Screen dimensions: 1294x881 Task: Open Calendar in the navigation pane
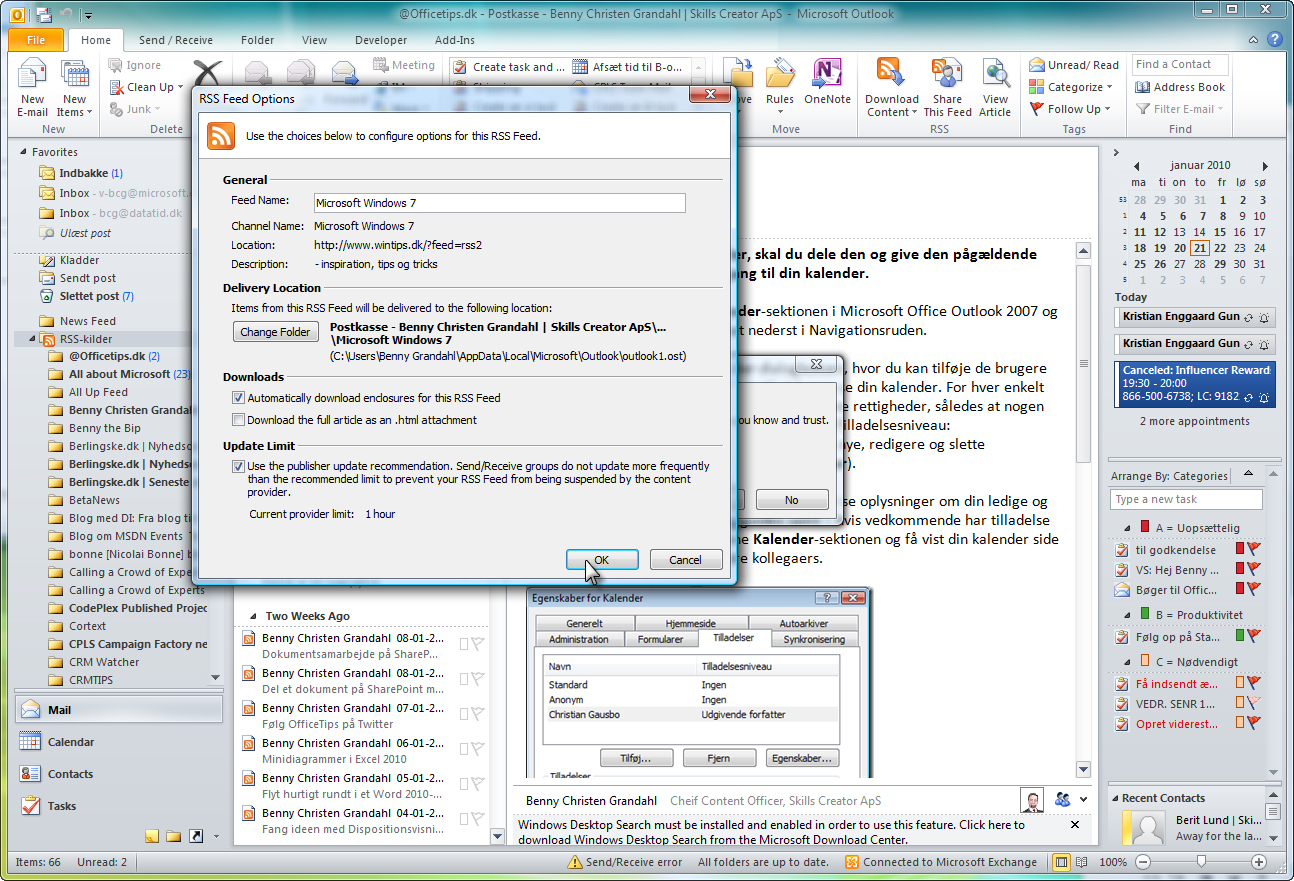70,742
